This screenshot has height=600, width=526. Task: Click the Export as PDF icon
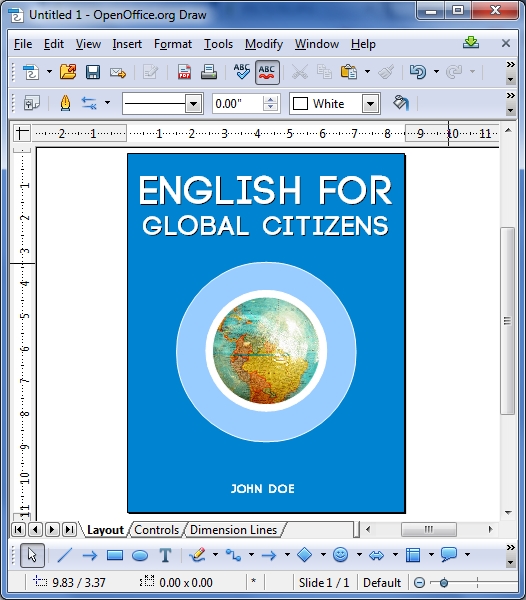click(x=184, y=72)
